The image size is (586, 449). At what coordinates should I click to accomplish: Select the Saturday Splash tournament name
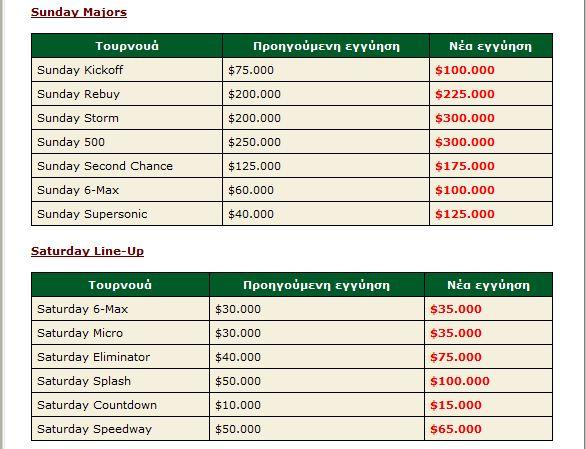(84, 381)
